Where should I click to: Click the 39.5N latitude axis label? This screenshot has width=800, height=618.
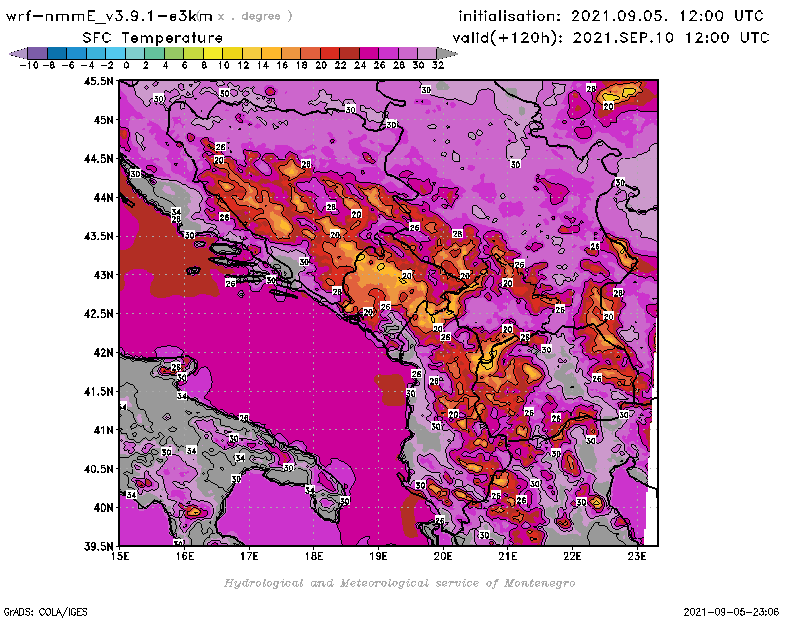(x=98, y=547)
